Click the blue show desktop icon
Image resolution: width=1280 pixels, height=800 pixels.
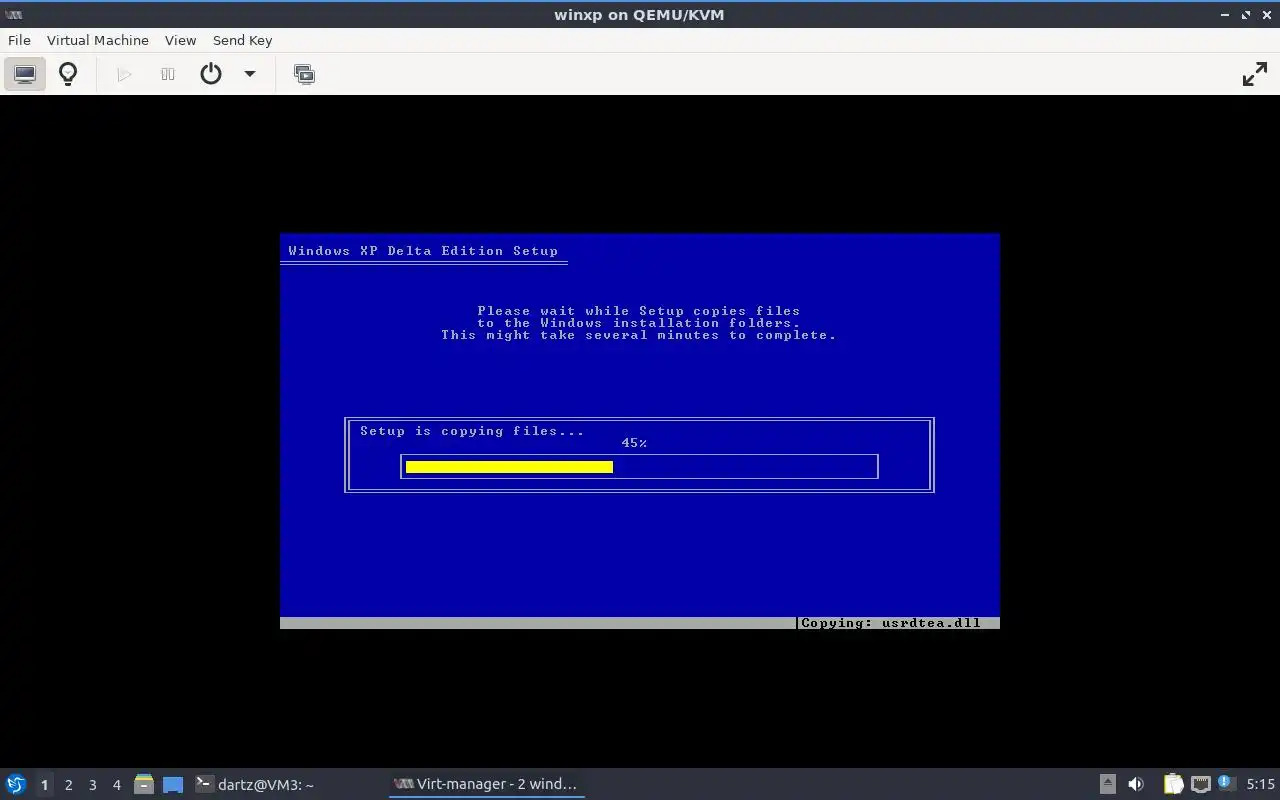(x=173, y=785)
